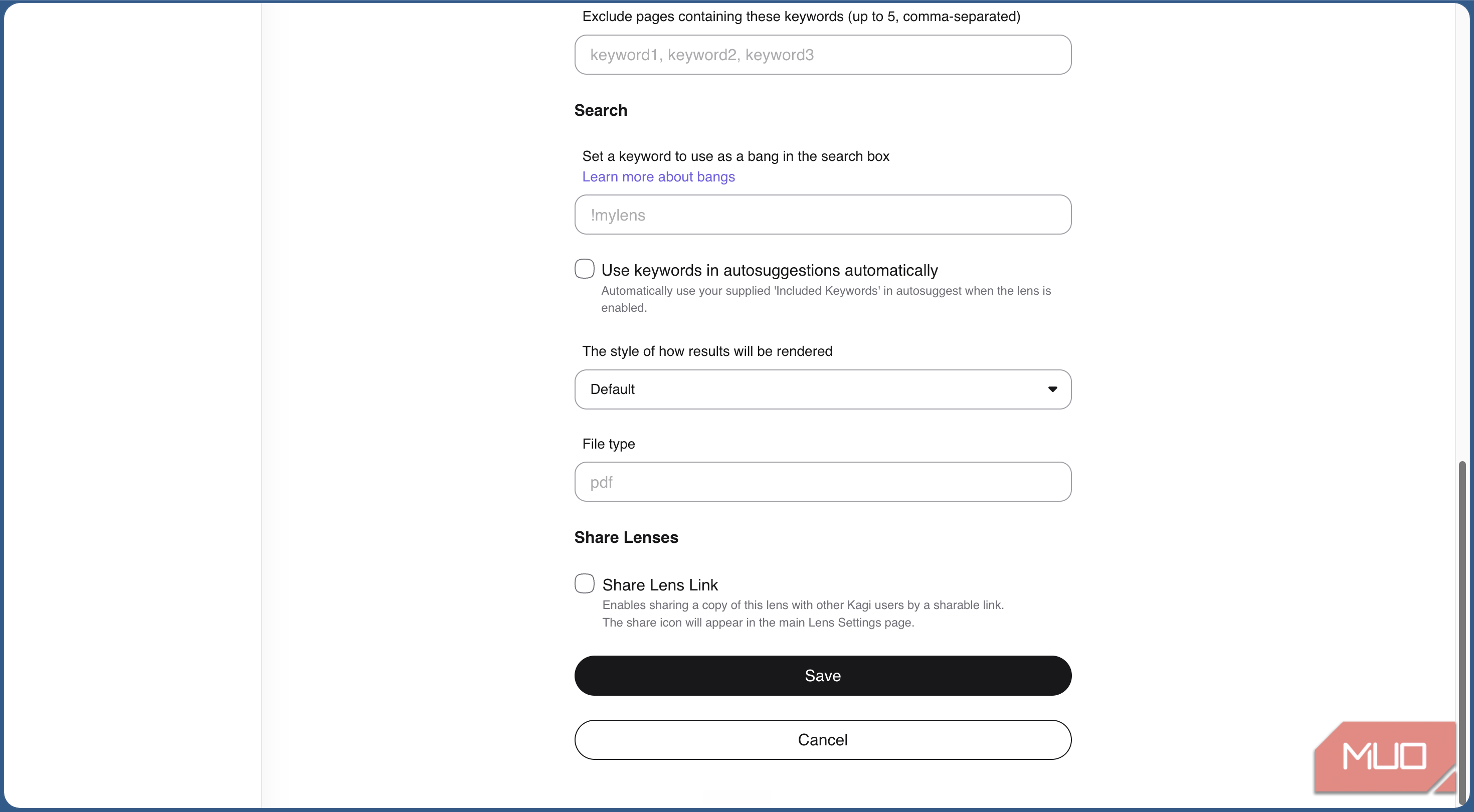Image resolution: width=1474 pixels, height=812 pixels.
Task: Open the 'Learn more about bangs' link
Action: 659,177
